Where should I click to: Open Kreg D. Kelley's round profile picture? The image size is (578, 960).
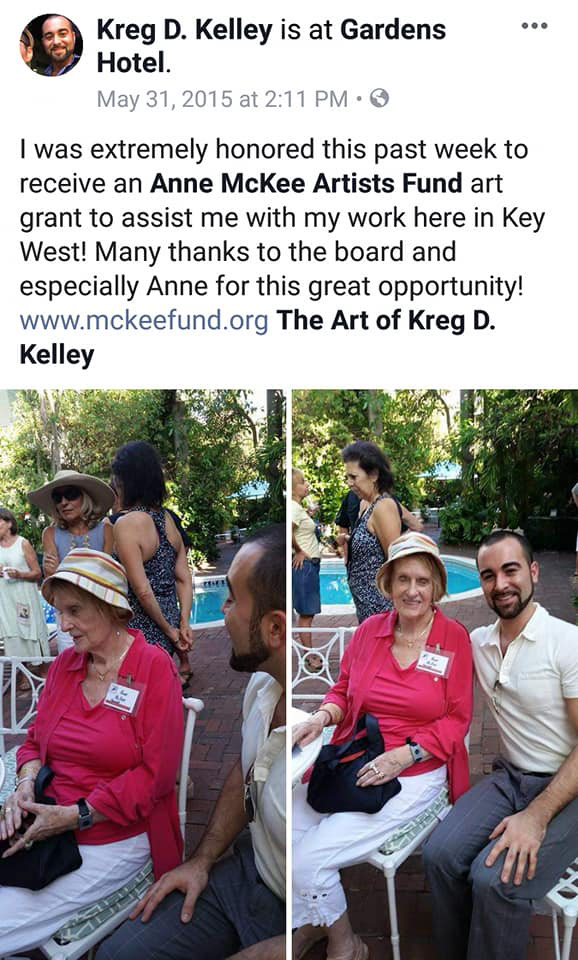pos(51,45)
